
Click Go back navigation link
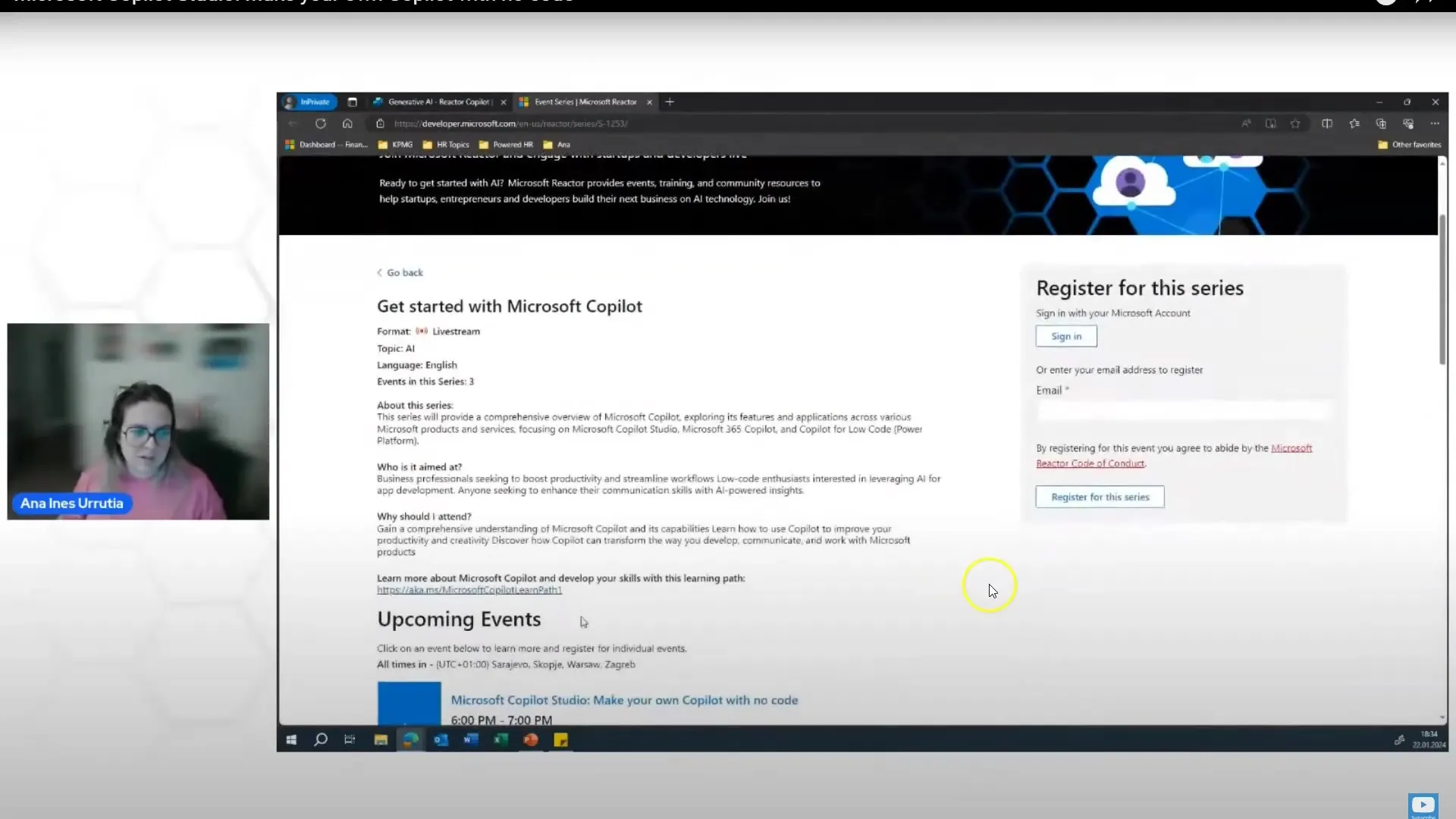click(399, 272)
